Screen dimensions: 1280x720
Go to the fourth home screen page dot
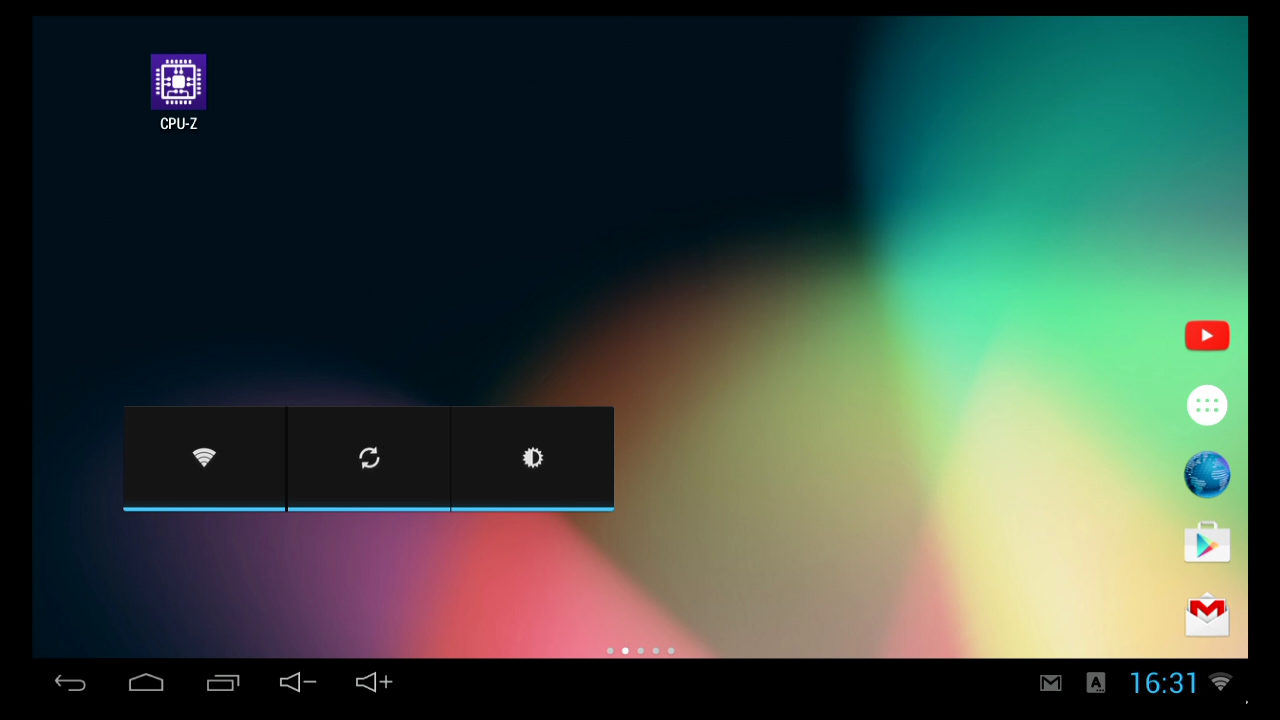(x=655, y=651)
